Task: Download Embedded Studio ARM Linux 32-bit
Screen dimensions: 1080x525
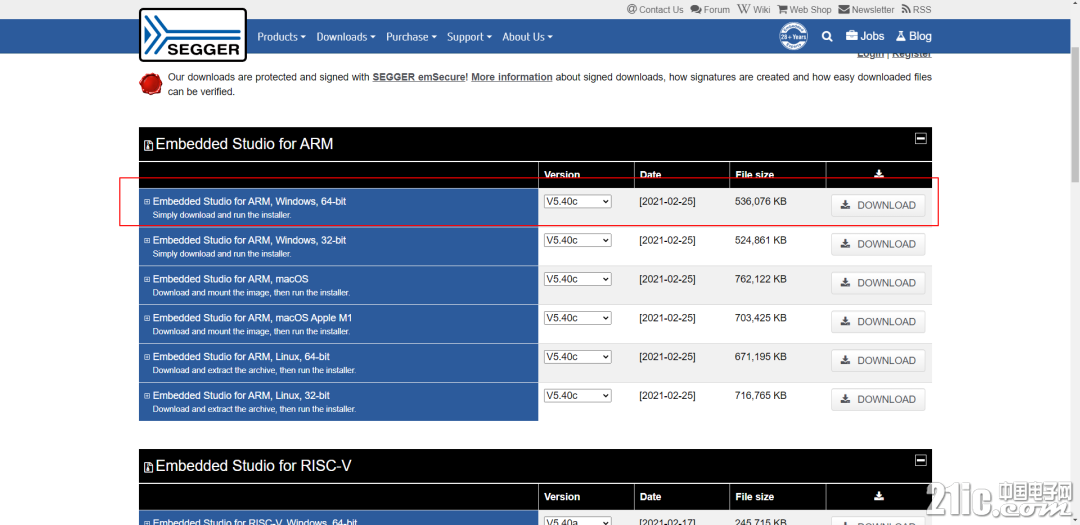Action: coord(878,399)
